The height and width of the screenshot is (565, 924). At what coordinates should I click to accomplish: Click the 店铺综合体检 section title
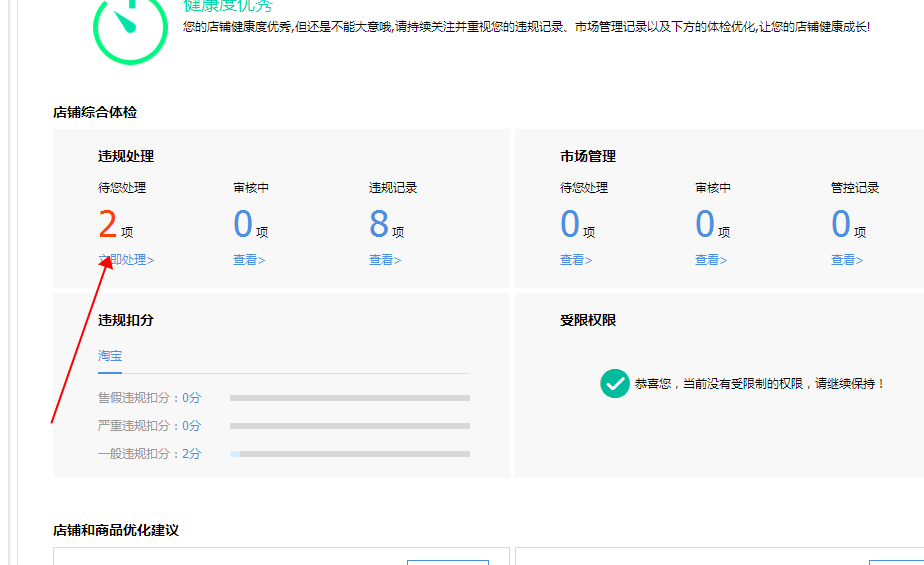(95, 113)
